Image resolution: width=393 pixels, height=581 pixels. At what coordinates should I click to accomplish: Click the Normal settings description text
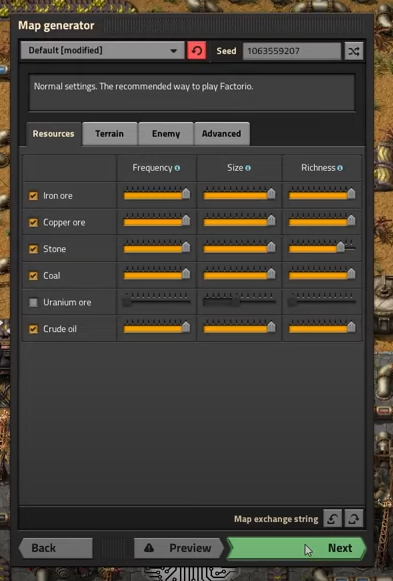tap(144, 87)
